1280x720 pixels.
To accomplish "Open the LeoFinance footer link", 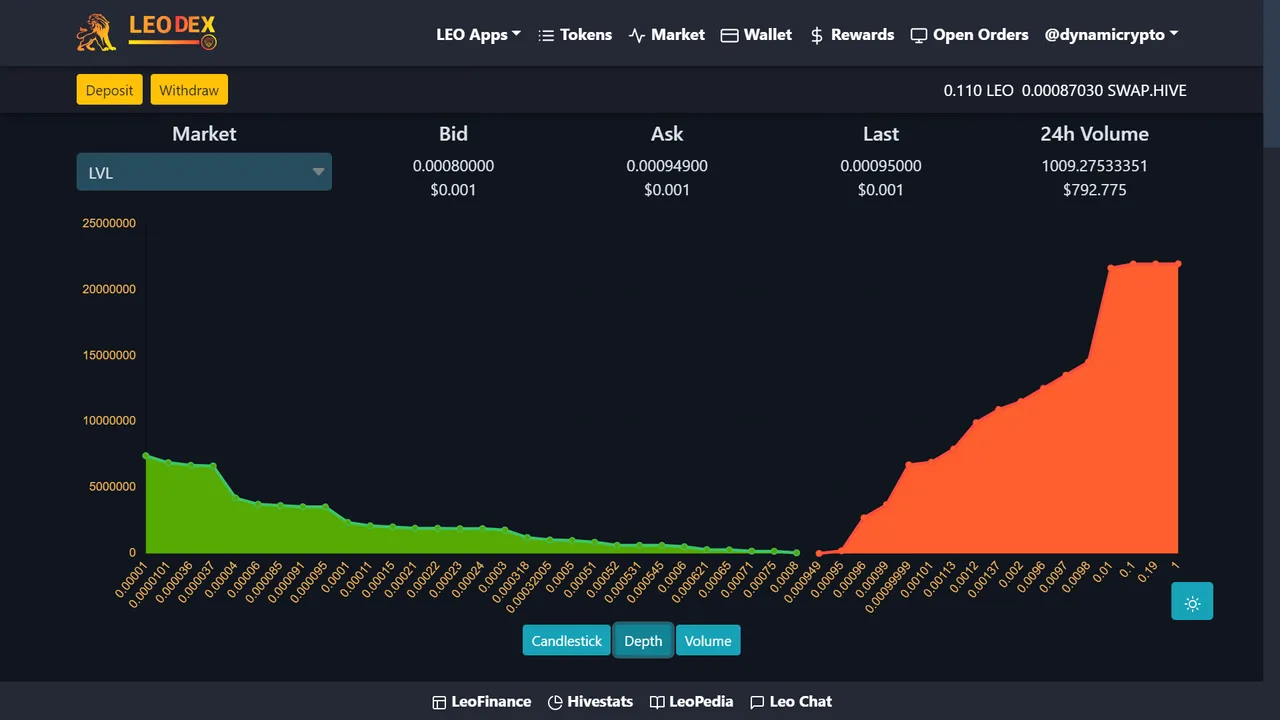I will tap(482, 702).
